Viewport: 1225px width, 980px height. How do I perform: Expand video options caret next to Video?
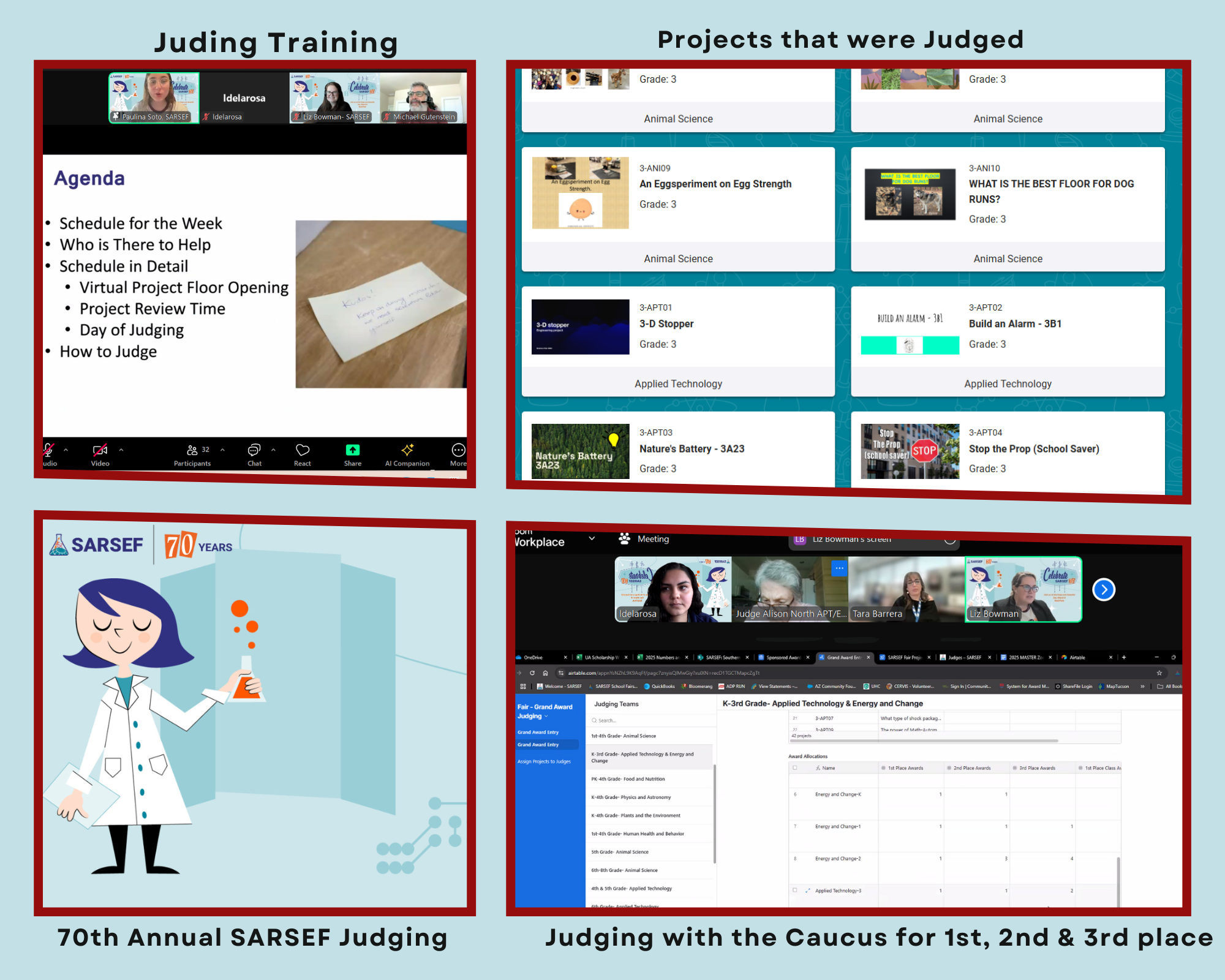(x=121, y=450)
